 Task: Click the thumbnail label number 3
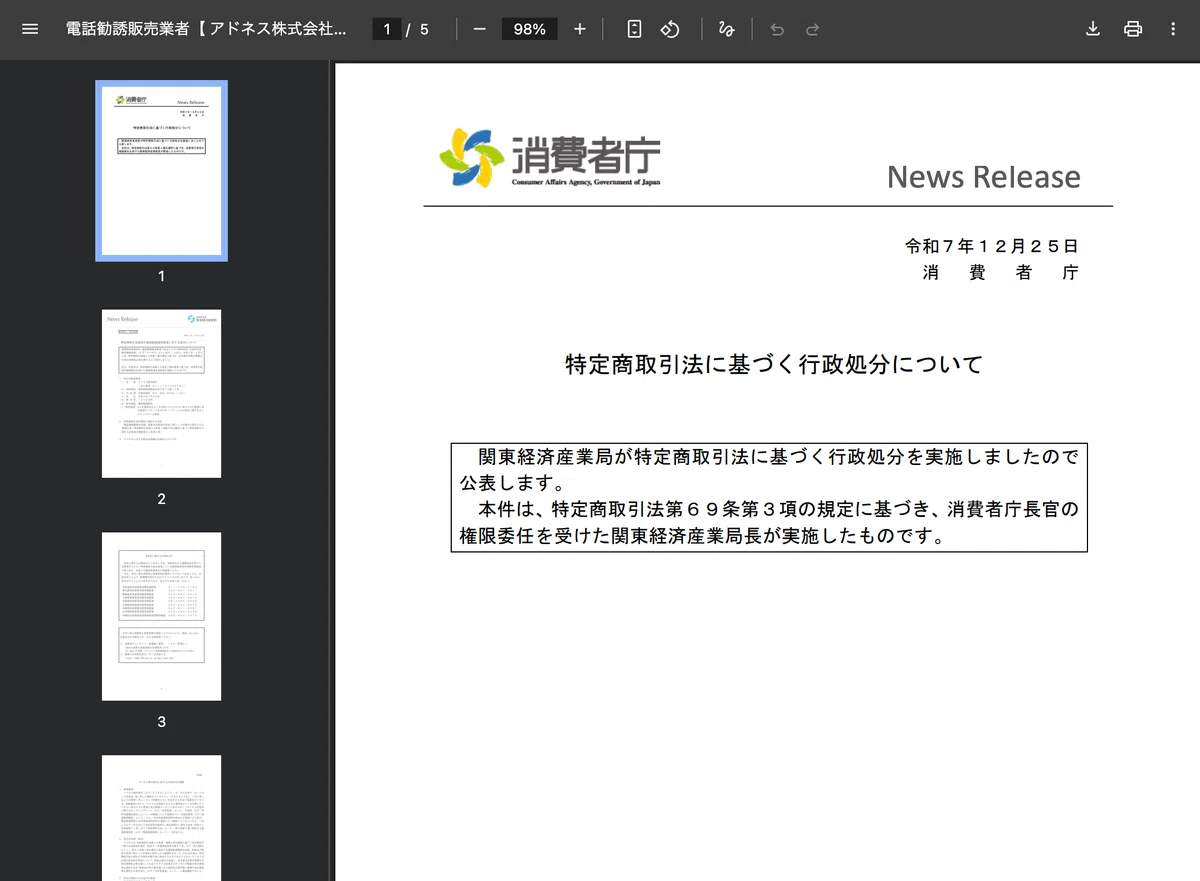pos(161,722)
